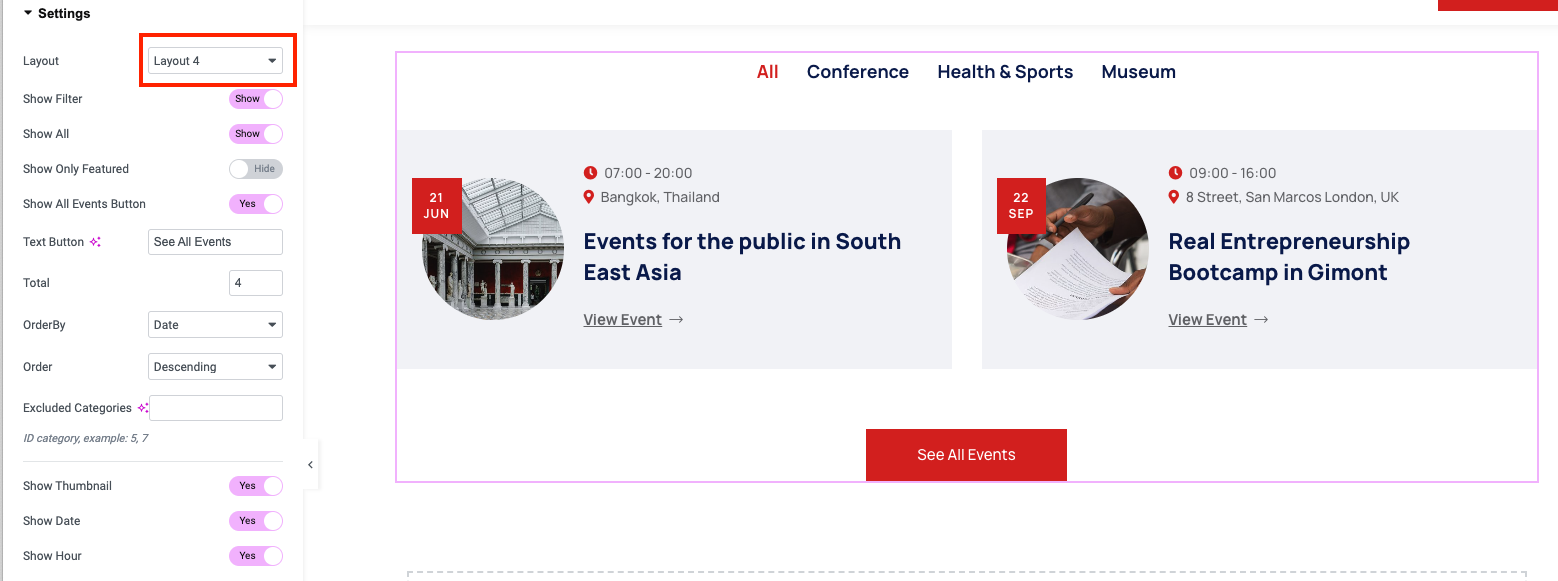The image size is (1558, 581).
Task: Click the 22 SEP date badge
Action: pos(1021,205)
